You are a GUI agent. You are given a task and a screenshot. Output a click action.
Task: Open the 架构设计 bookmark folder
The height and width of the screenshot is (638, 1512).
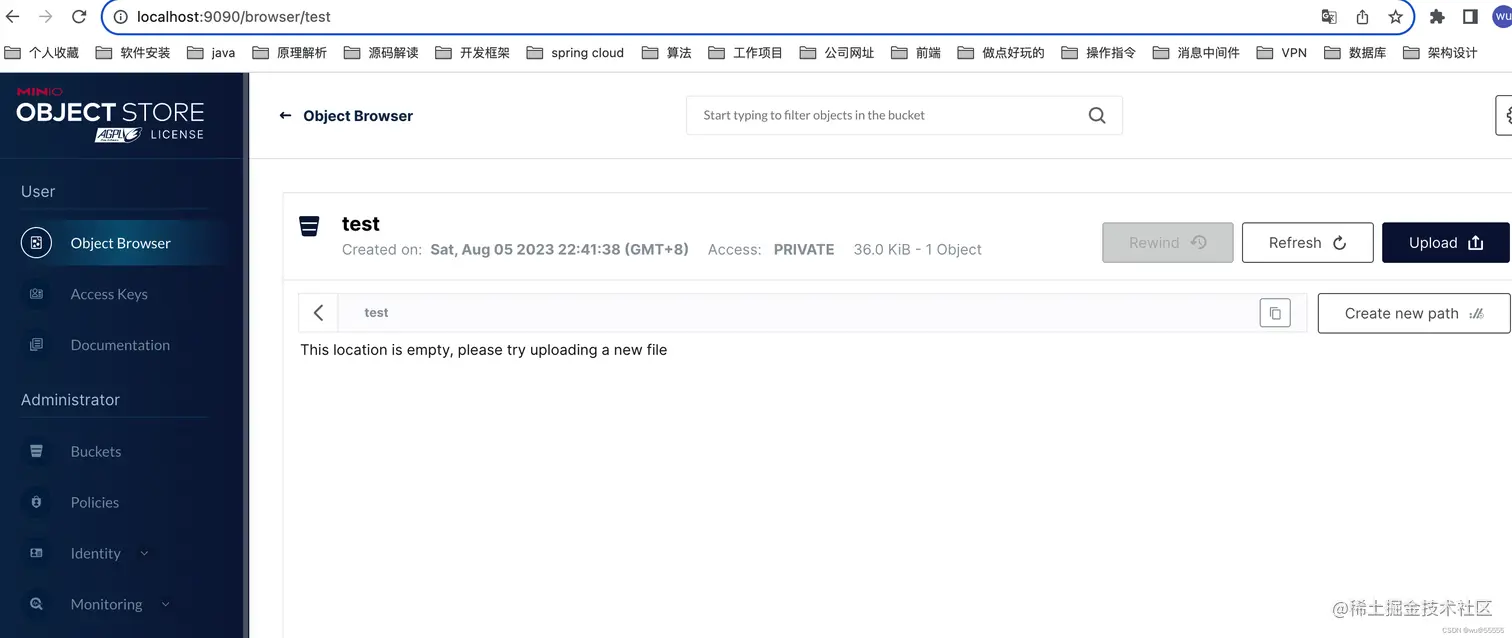[x=1440, y=53]
